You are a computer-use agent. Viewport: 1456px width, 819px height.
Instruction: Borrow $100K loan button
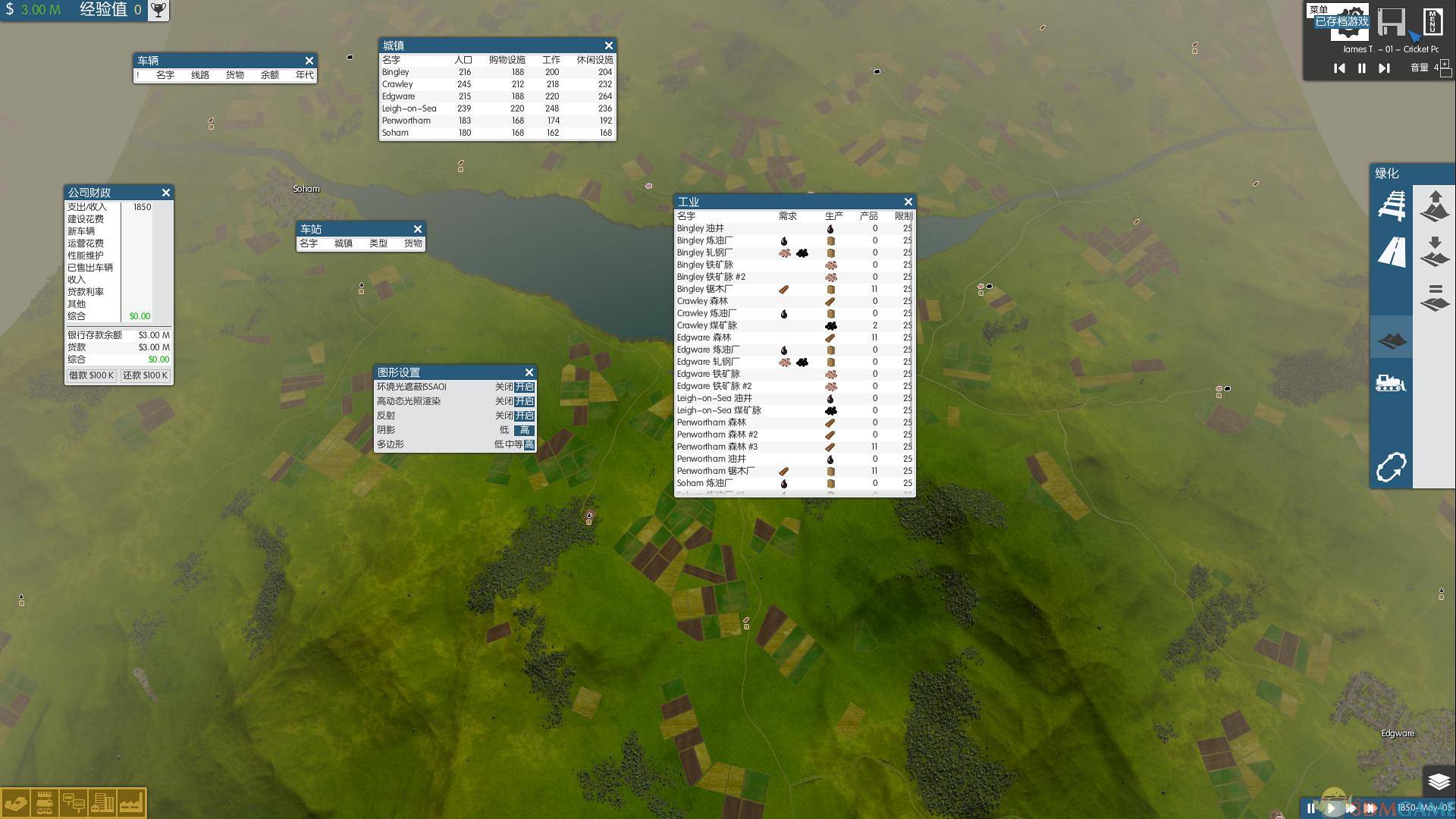point(91,375)
